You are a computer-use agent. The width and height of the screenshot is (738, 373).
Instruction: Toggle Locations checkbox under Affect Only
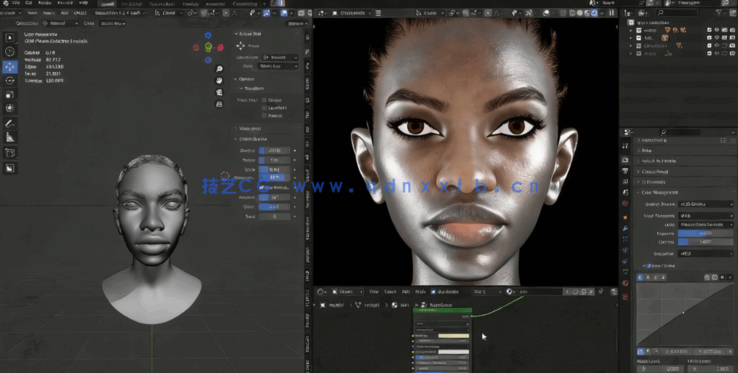point(265,108)
